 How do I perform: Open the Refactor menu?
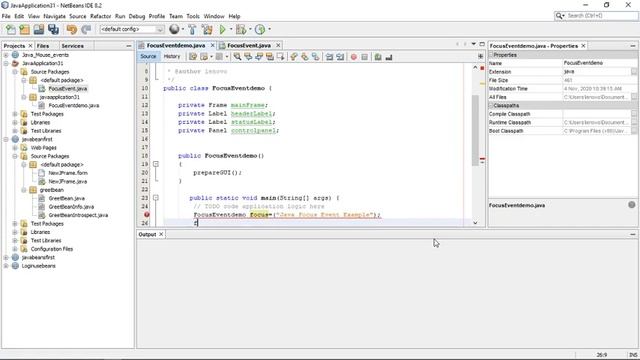pos(100,16)
